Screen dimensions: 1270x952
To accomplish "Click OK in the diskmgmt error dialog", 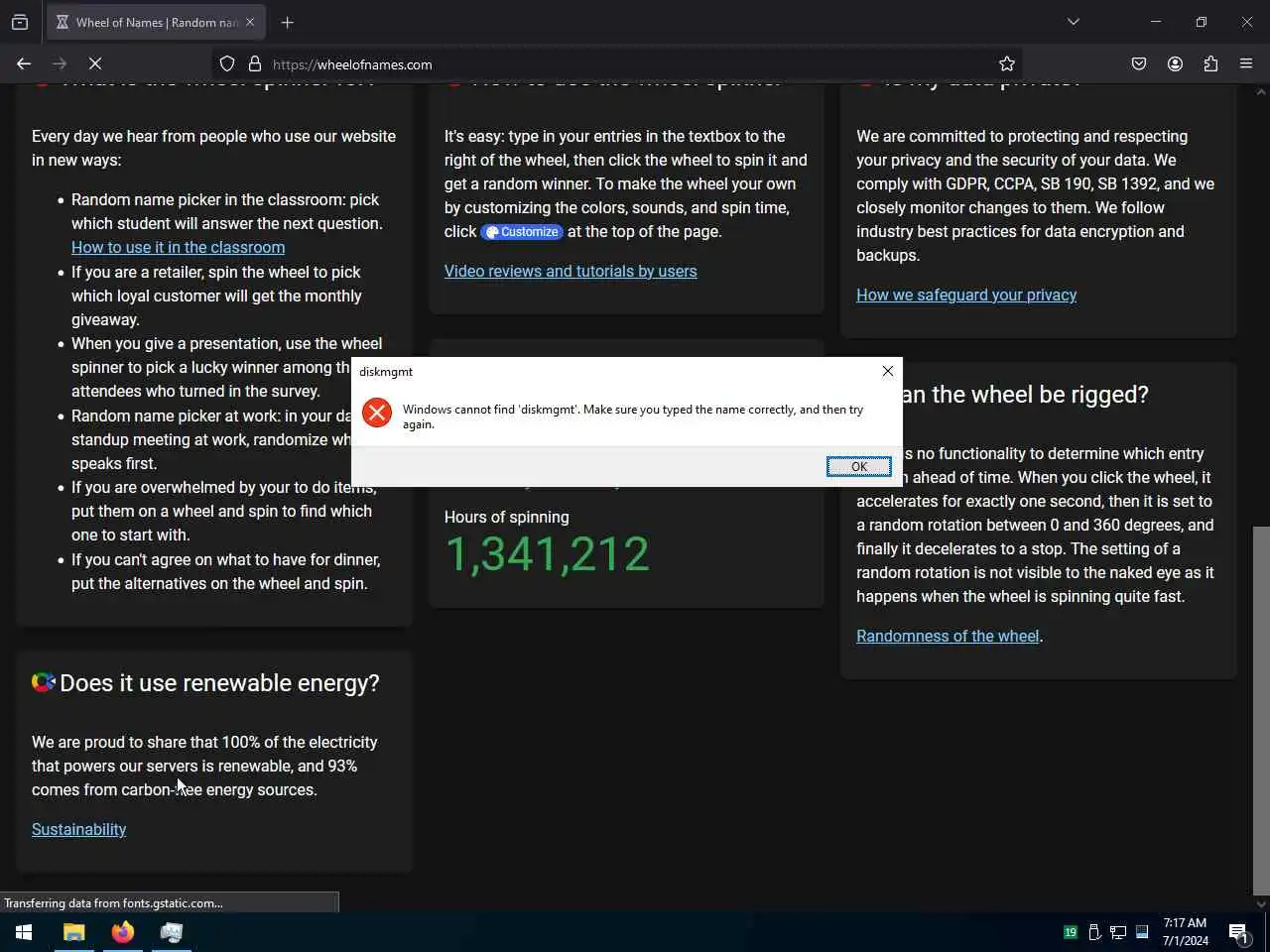I will click(858, 466).
